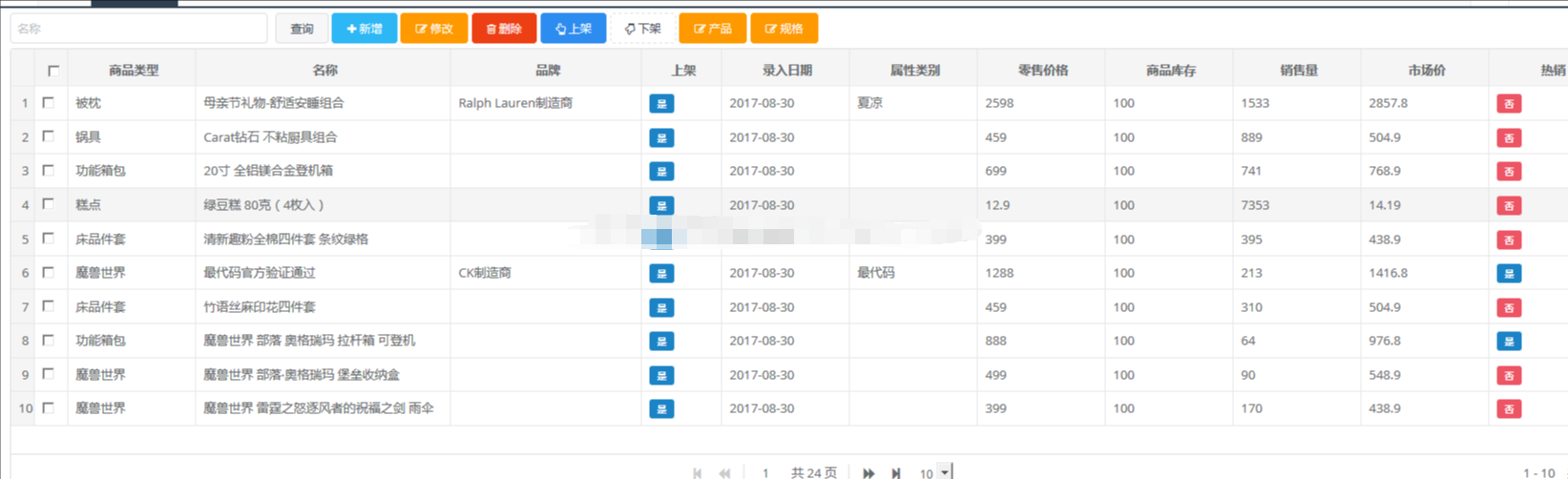Open the page size dropdown showing 10
Image resolution: width=1568 pixels, height=479 pixels.
click(934, 472)
